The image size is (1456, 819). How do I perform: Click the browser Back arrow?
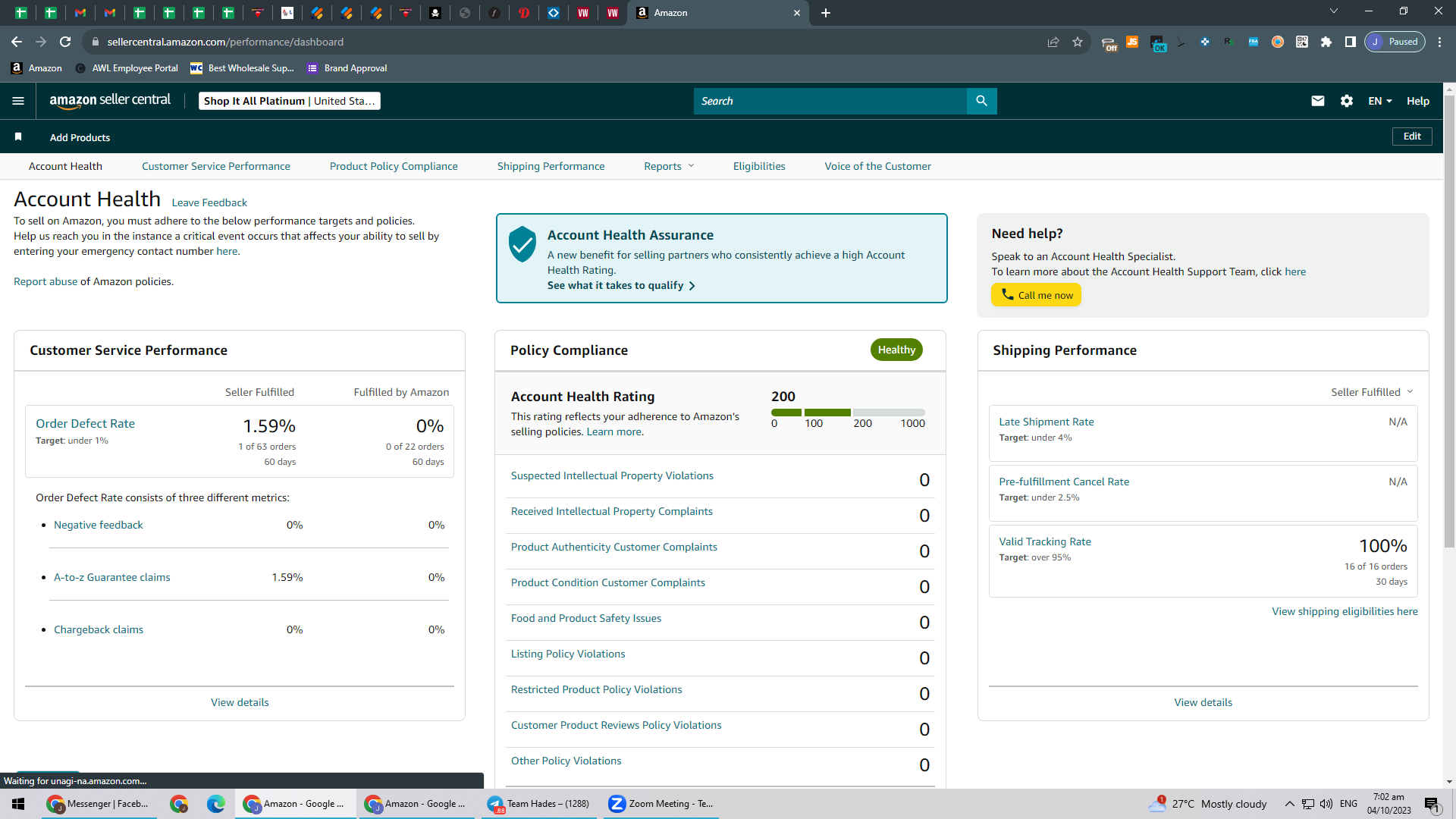pyautogui.click(x=17, y=42)
